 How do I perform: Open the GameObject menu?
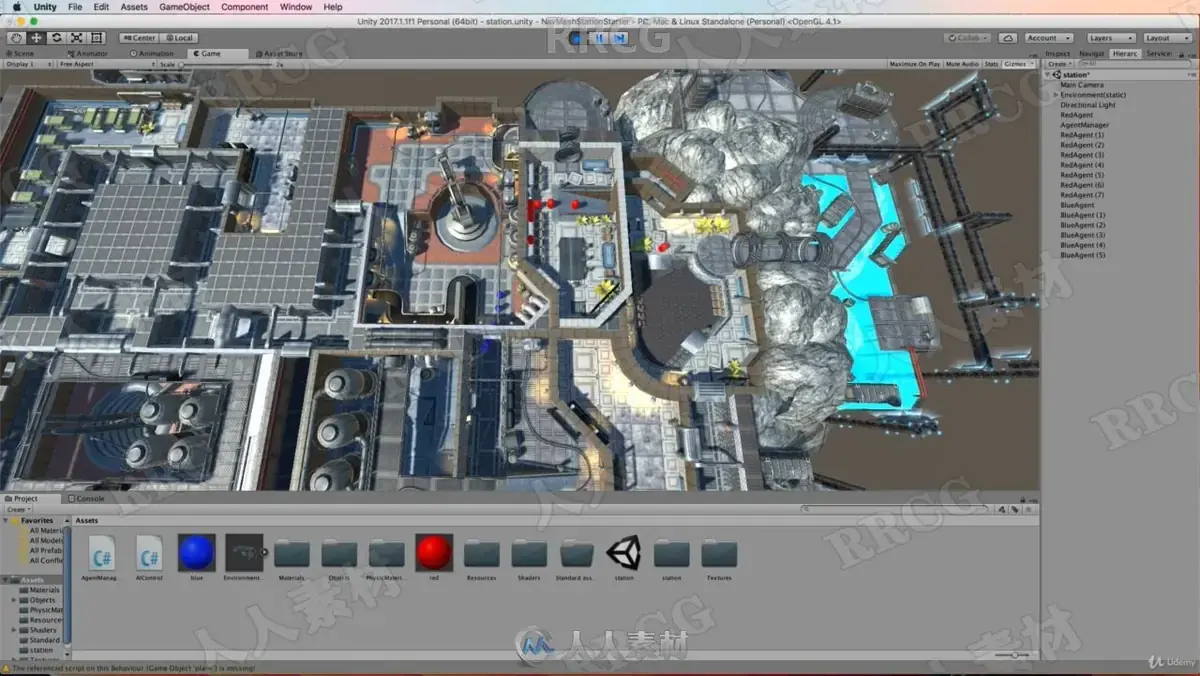(184, 7)
